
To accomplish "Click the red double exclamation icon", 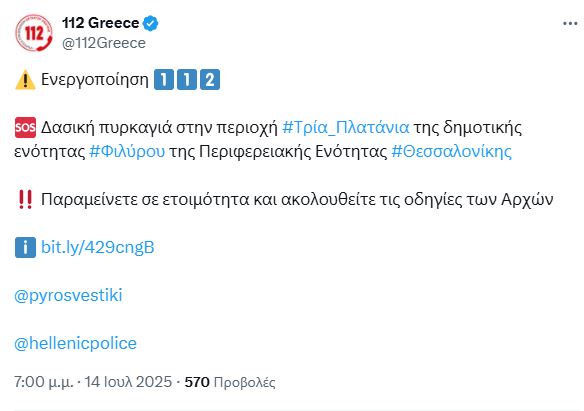I will tap(25, 200).
